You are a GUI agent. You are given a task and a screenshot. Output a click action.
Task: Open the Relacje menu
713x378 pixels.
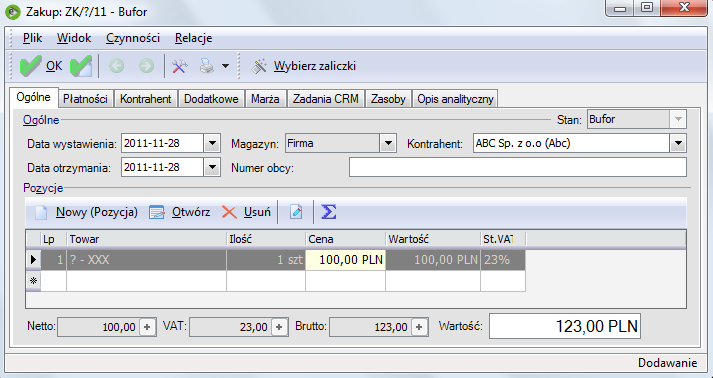pos(193,38)
